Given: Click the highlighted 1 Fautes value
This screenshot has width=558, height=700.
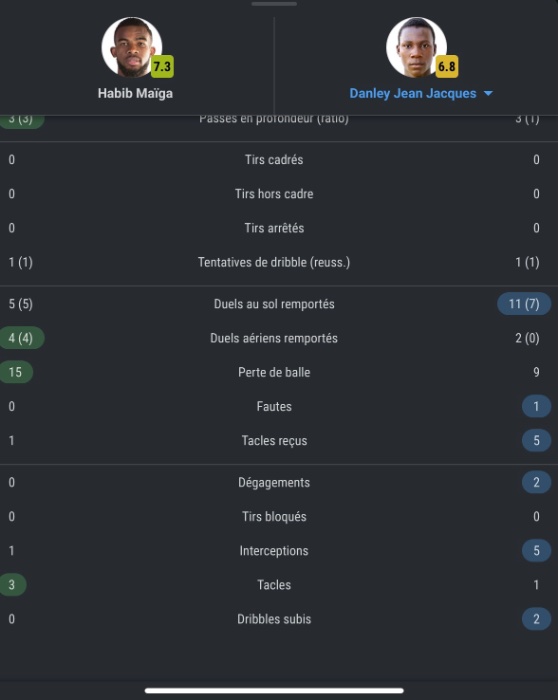Looking at the screenshot, I should click(x=537, y=406).
